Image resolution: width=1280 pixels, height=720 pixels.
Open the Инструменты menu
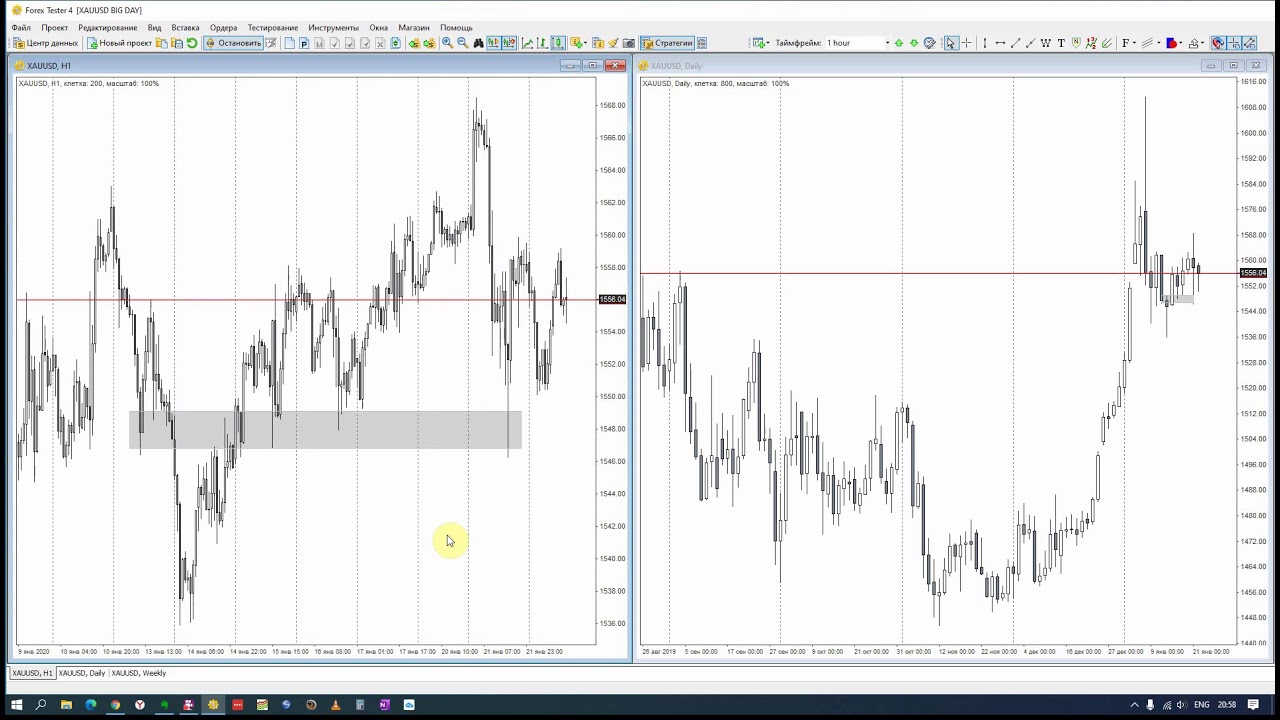click(334, 27)
